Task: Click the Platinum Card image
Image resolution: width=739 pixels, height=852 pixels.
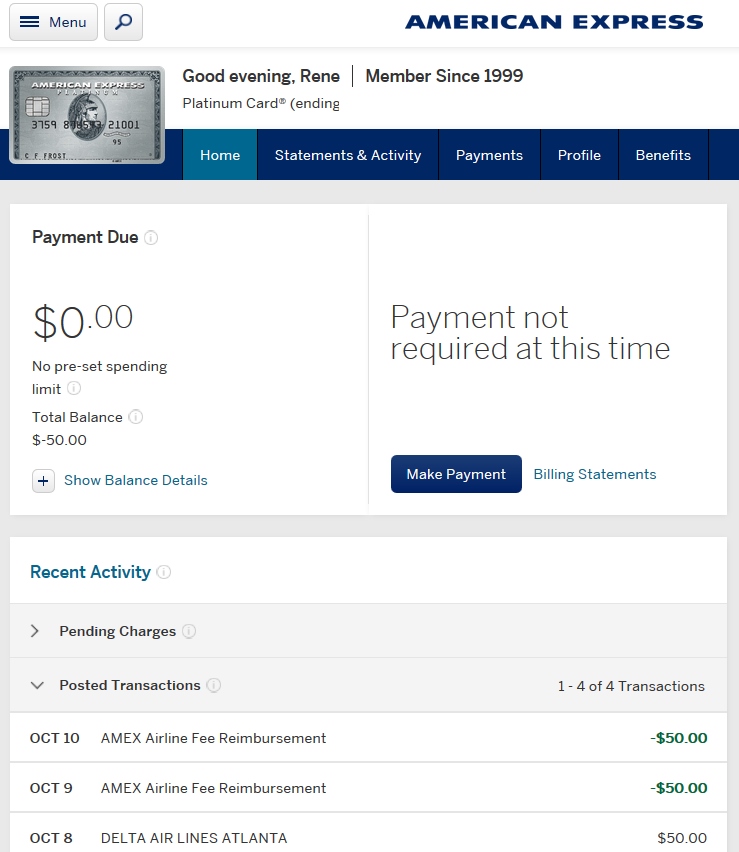Action: tap(87, 115)
